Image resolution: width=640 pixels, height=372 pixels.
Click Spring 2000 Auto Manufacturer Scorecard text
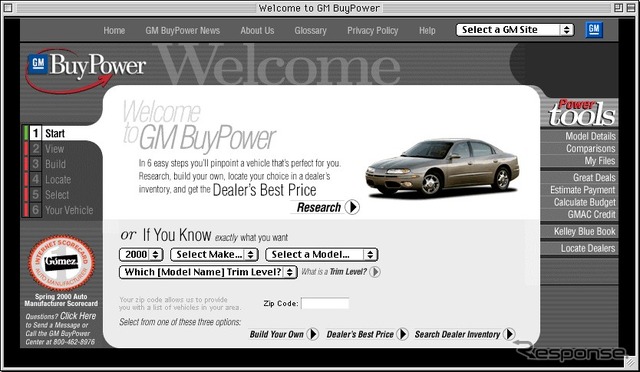61,300
